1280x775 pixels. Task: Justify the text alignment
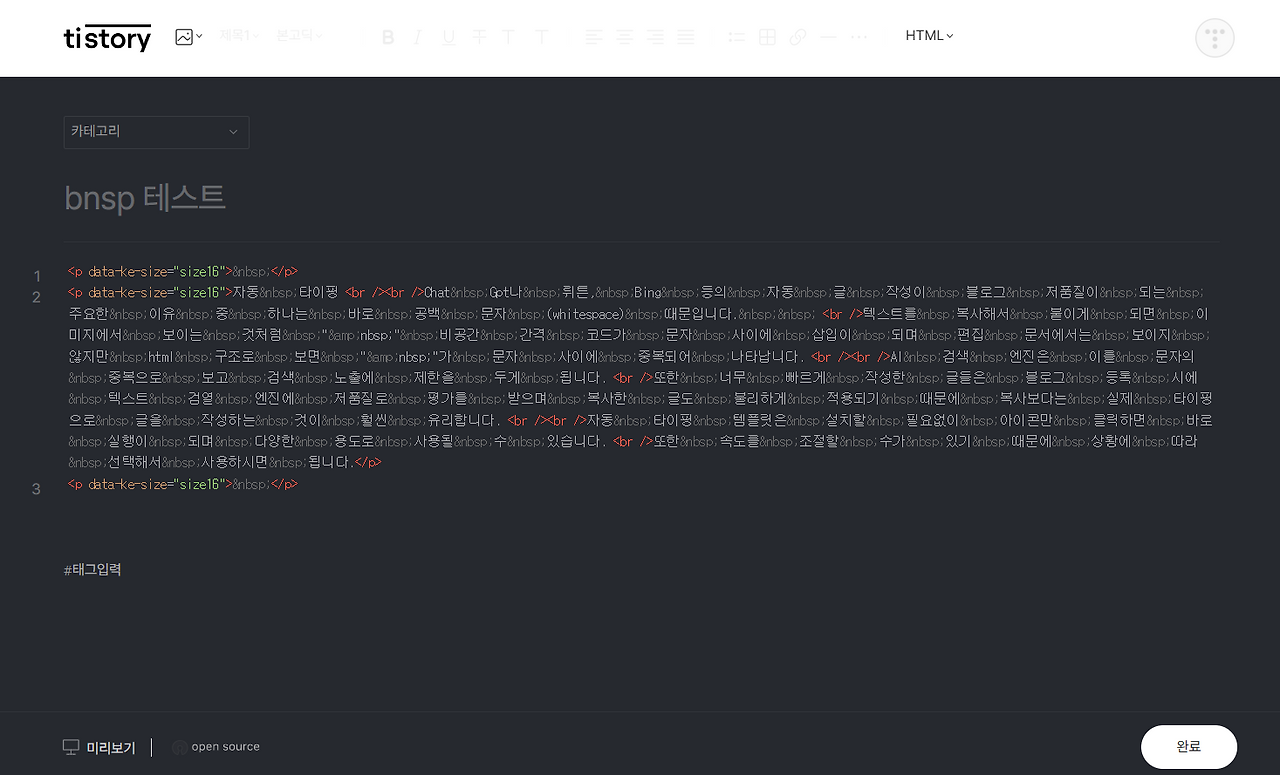pos(685,37)
